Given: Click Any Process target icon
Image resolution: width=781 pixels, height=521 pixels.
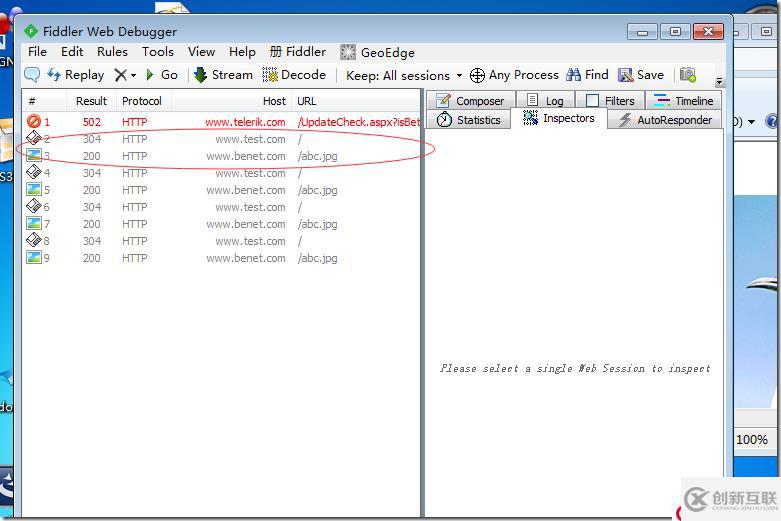Looking at the screenshot, I should click(x=477, y=75).
